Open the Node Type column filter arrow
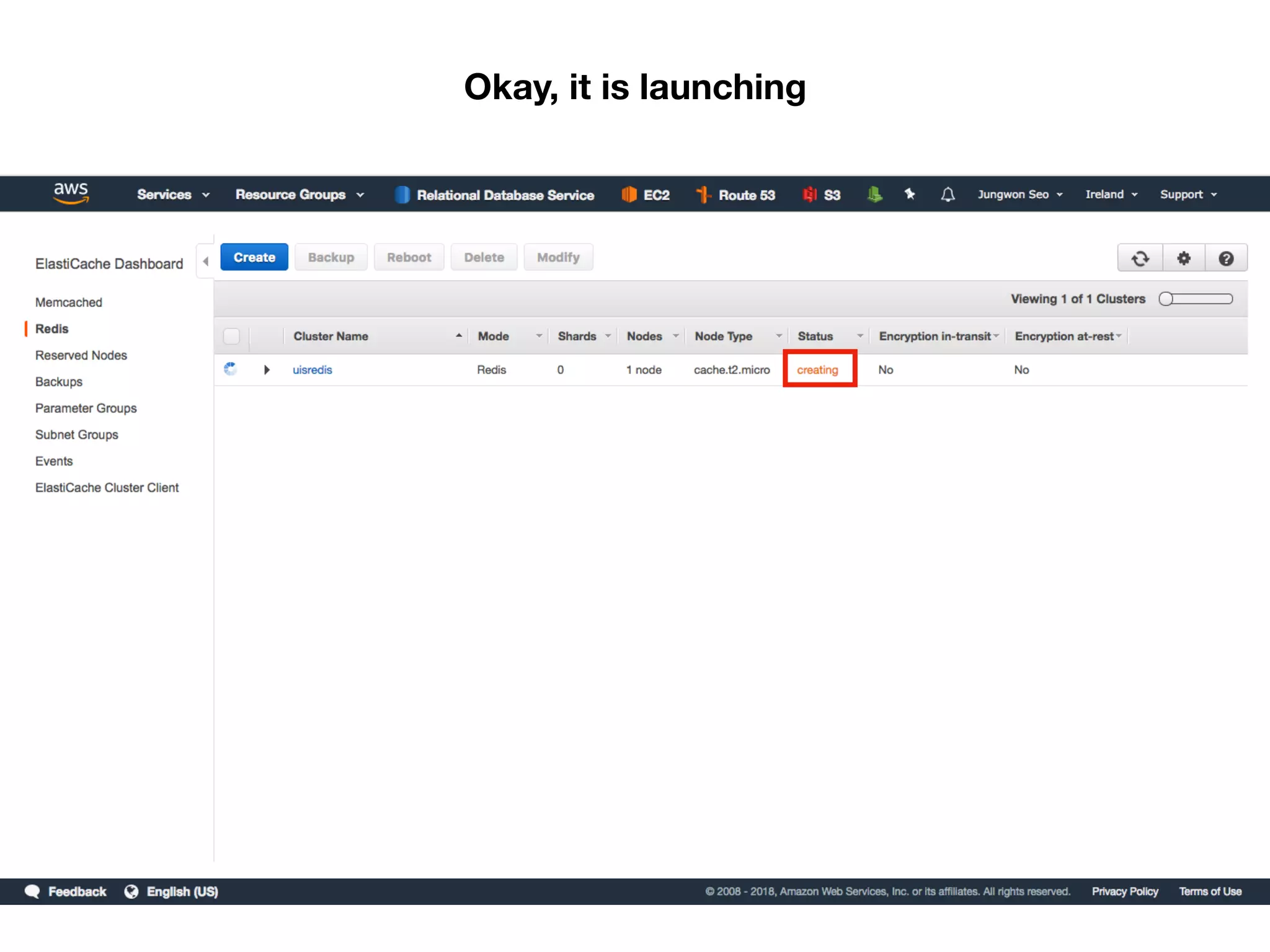 (x=779, y=335)
